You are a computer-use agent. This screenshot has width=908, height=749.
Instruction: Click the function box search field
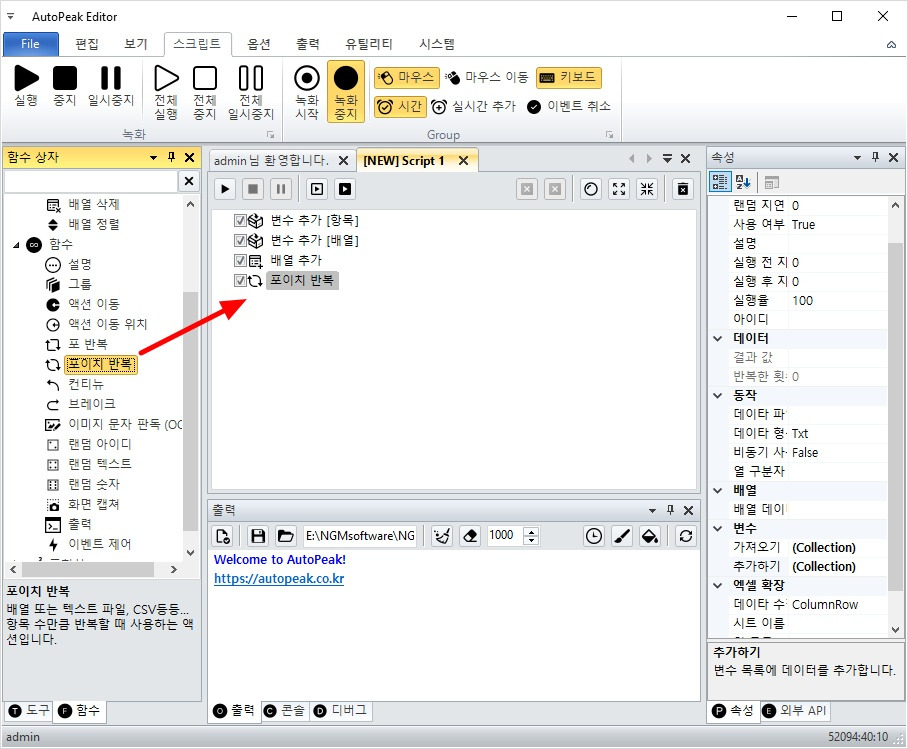pos(90,181)
